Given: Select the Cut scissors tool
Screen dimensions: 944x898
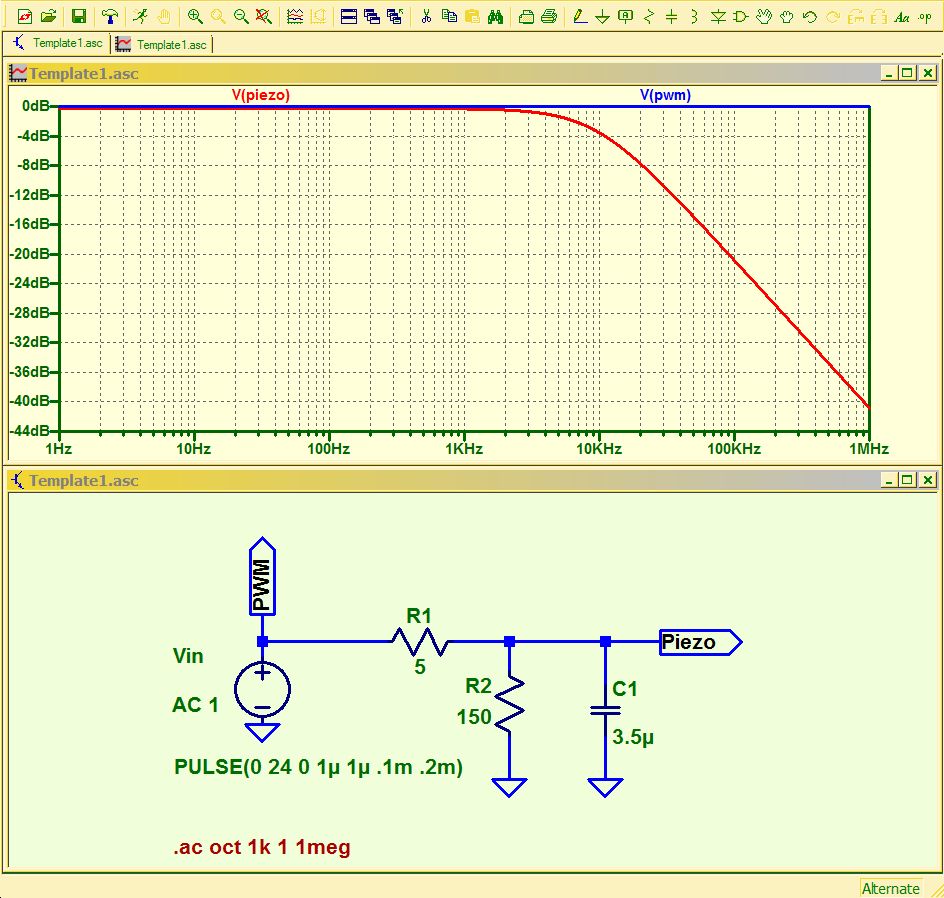Looking at the screenshot, I should click(x=426, y=16).
